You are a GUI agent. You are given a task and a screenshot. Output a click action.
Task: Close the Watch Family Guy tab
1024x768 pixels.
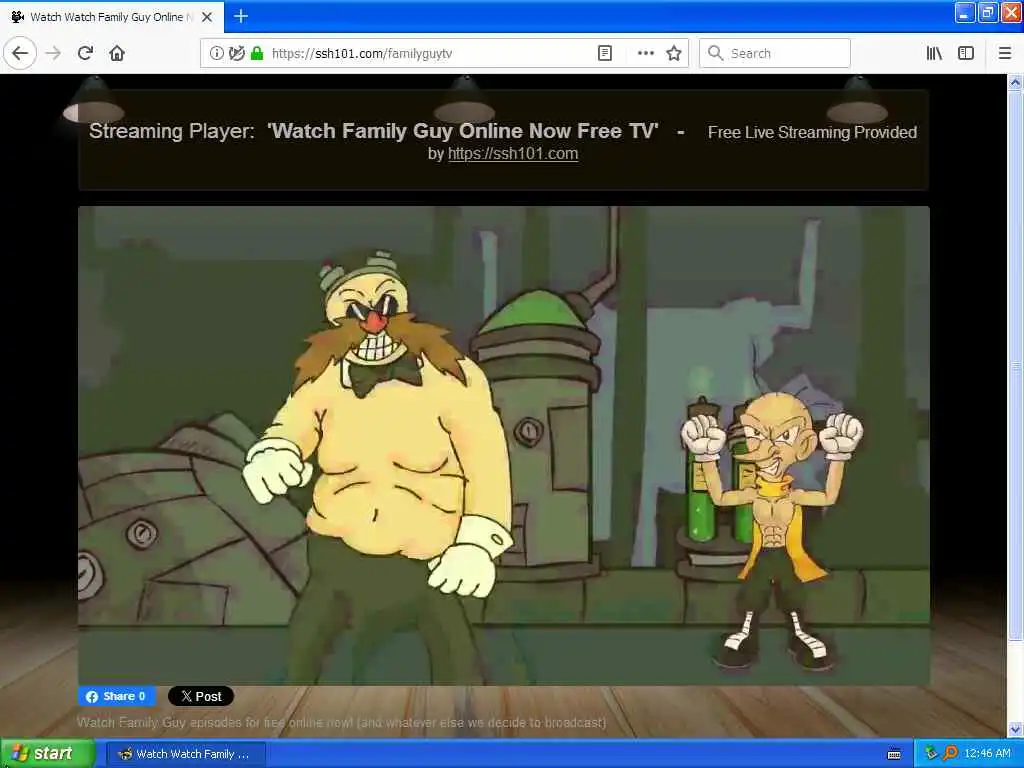coord(207,17)
